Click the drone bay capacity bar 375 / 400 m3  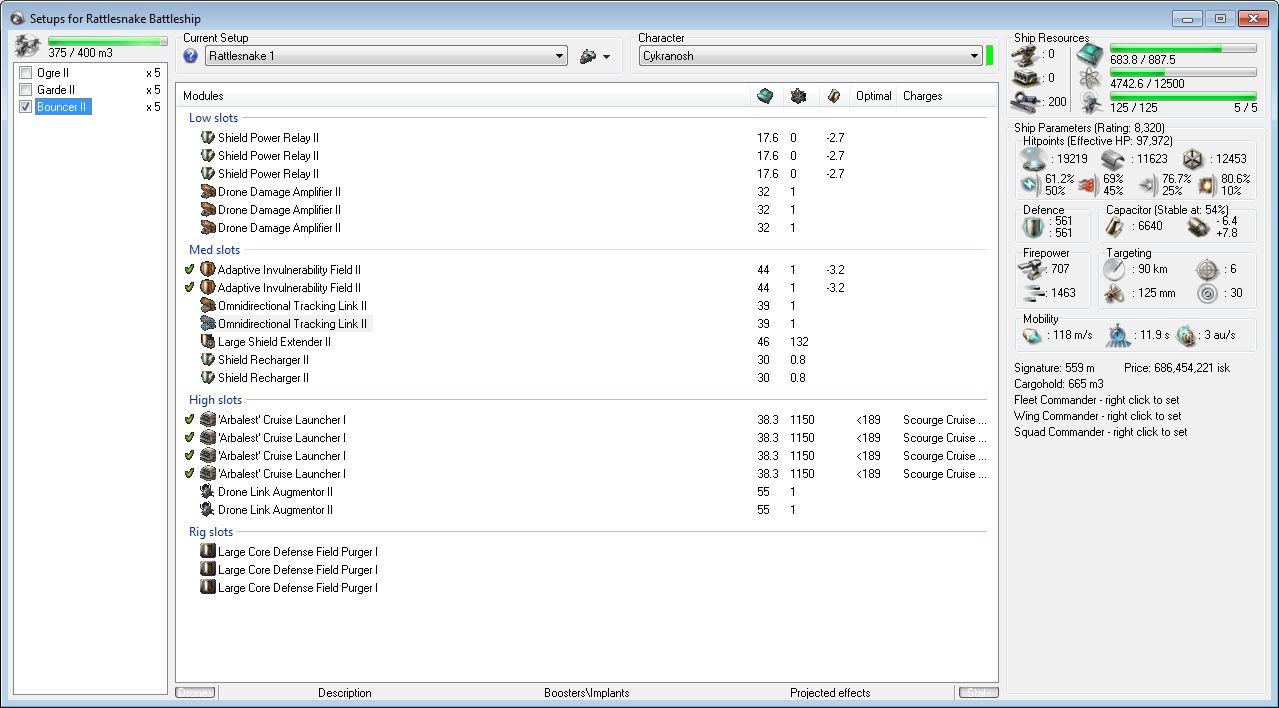[108, 42]
